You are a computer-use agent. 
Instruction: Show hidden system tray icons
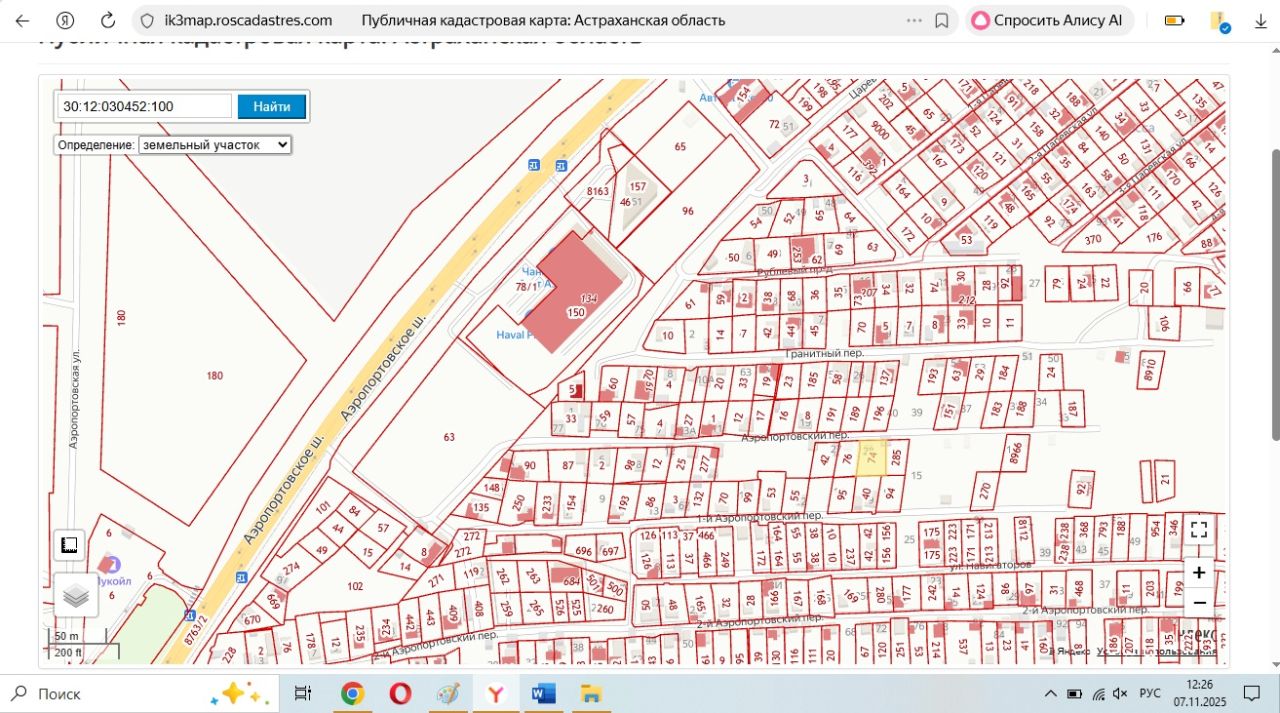pos(1050,694)
